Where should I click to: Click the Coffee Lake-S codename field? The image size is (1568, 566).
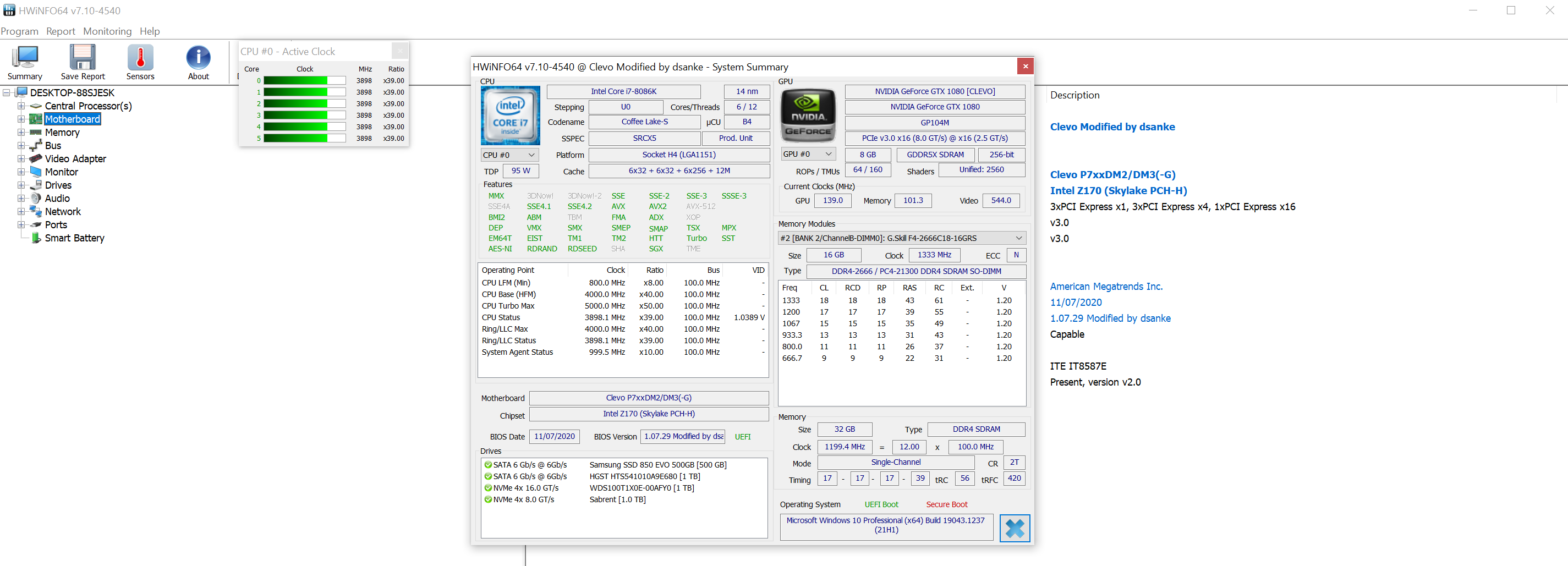click(645, 122)
